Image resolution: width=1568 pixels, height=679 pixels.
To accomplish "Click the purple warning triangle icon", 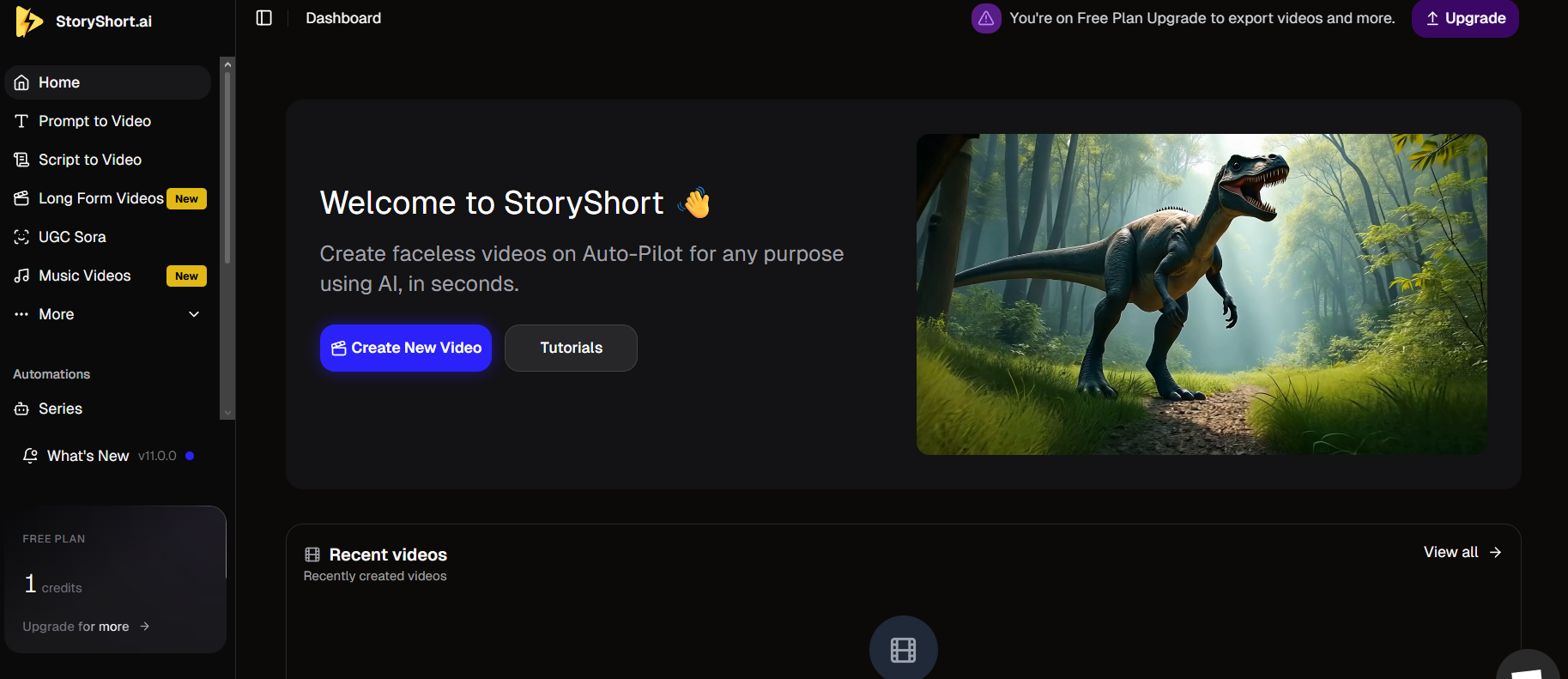I will (986, 18).
